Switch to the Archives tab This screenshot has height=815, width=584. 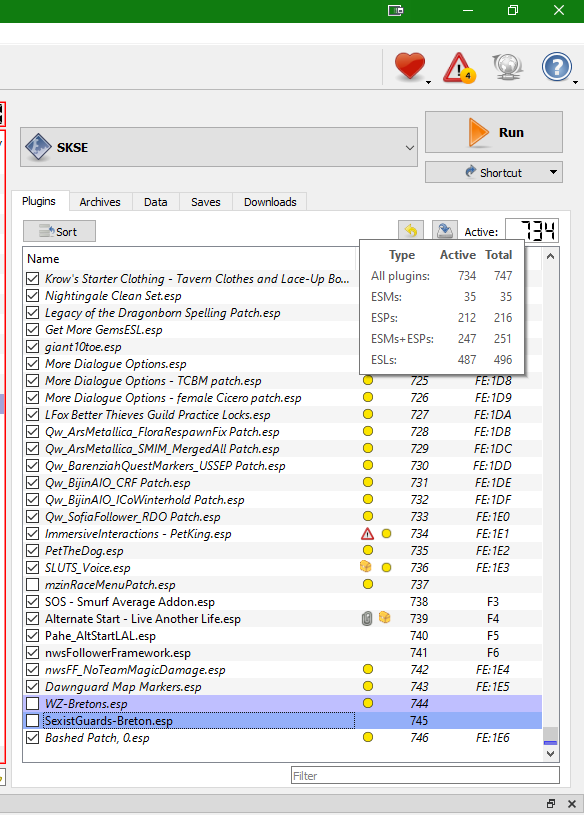coord(100,202)
